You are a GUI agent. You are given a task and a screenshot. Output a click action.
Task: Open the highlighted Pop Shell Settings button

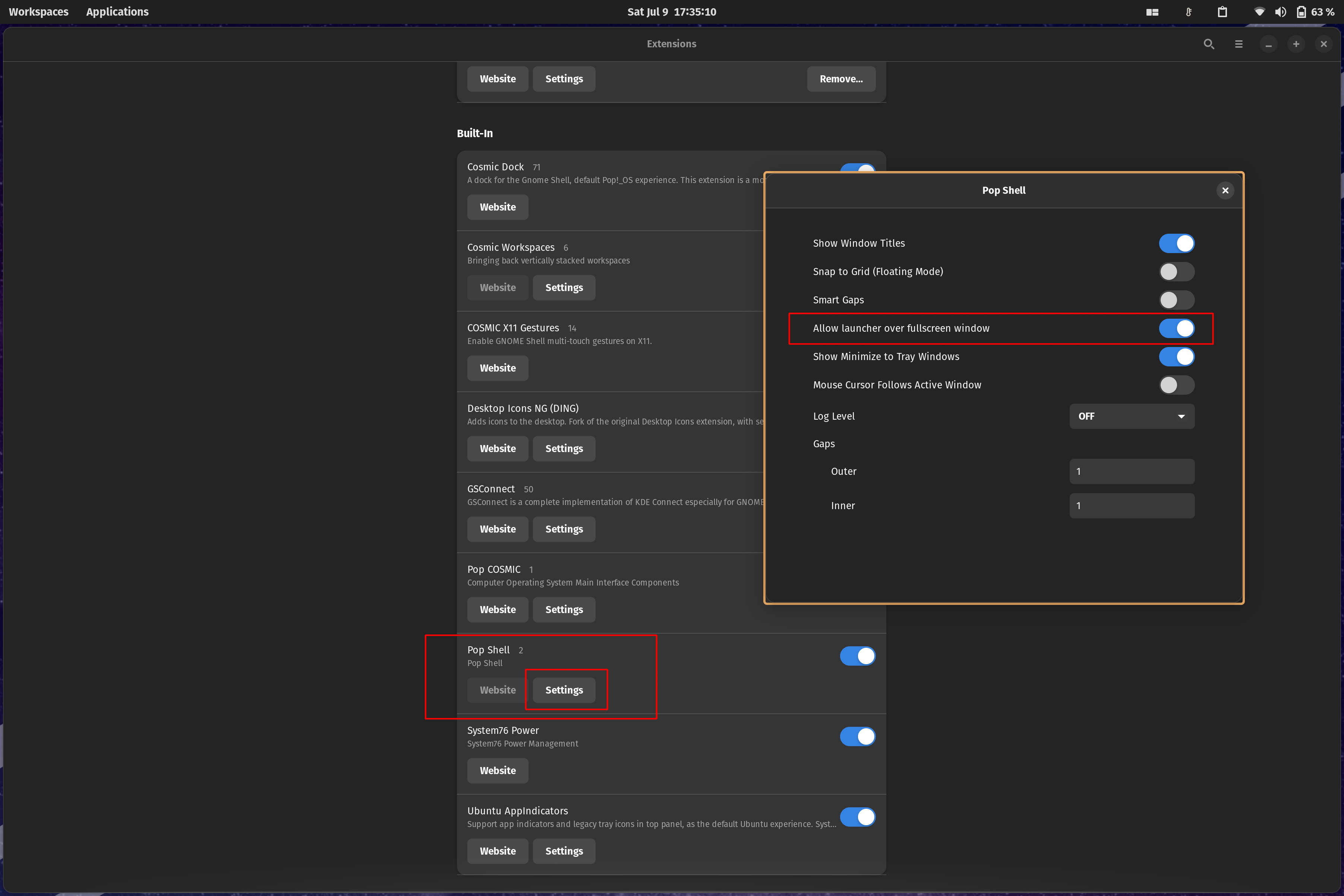point(564,690)
